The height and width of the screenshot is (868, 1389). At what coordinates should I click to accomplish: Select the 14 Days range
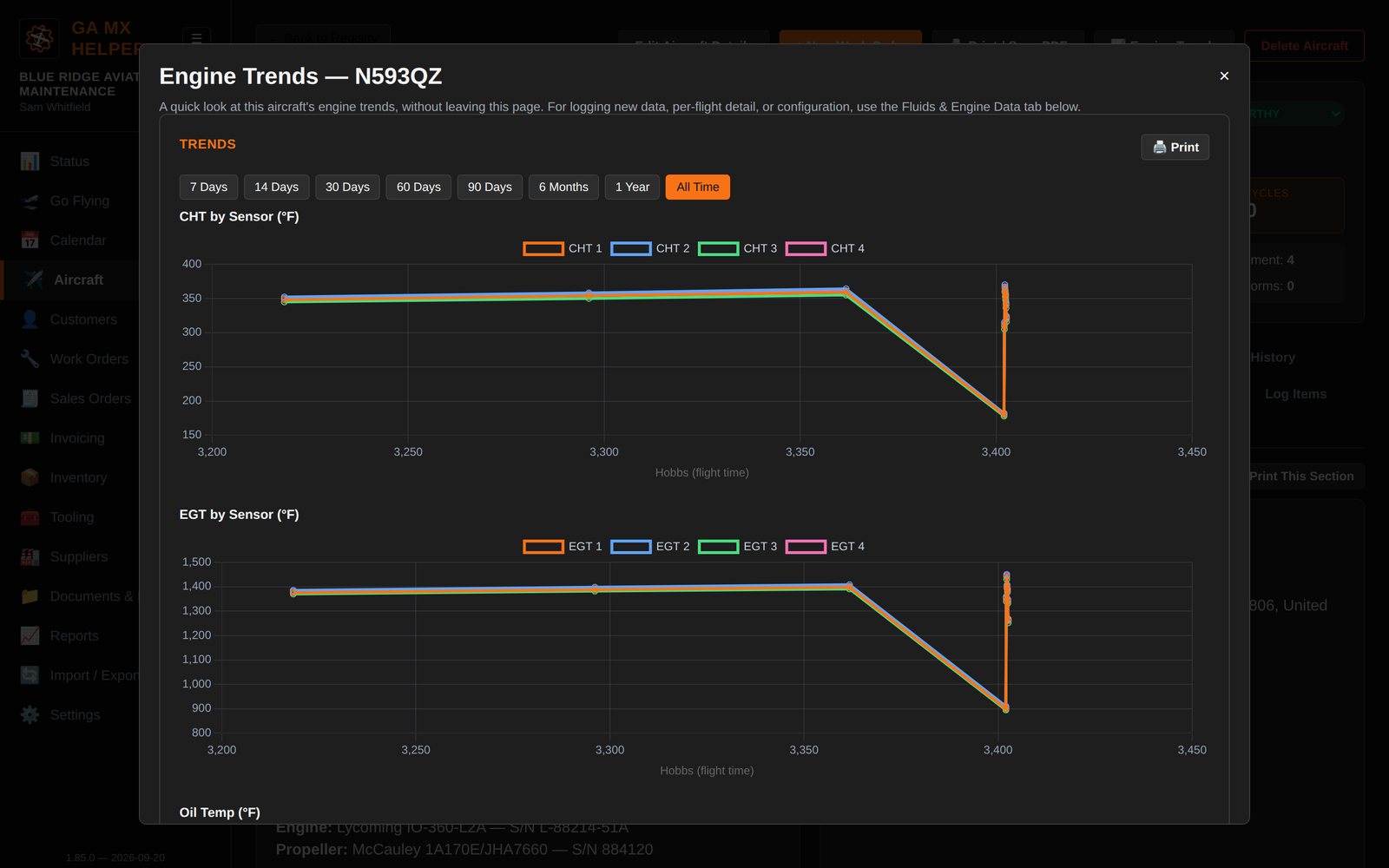click(x=276, y=187)
